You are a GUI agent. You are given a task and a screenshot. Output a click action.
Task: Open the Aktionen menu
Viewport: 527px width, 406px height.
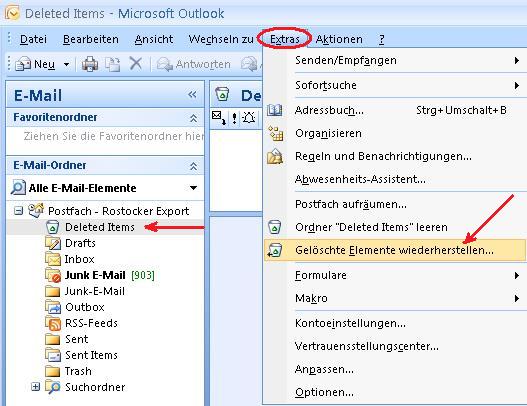(339, 39)
